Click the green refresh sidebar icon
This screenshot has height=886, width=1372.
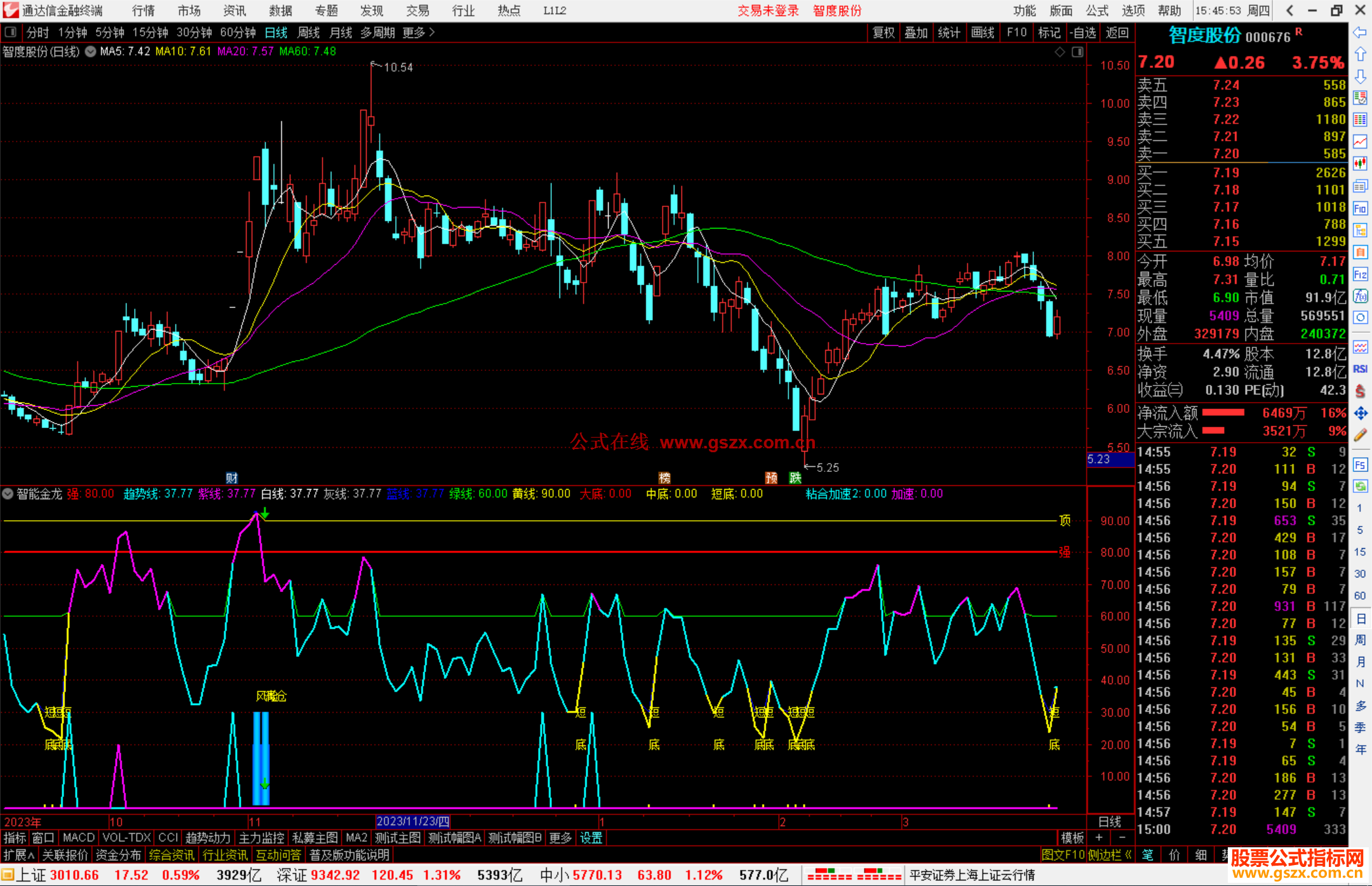(x=1360, y=487)
